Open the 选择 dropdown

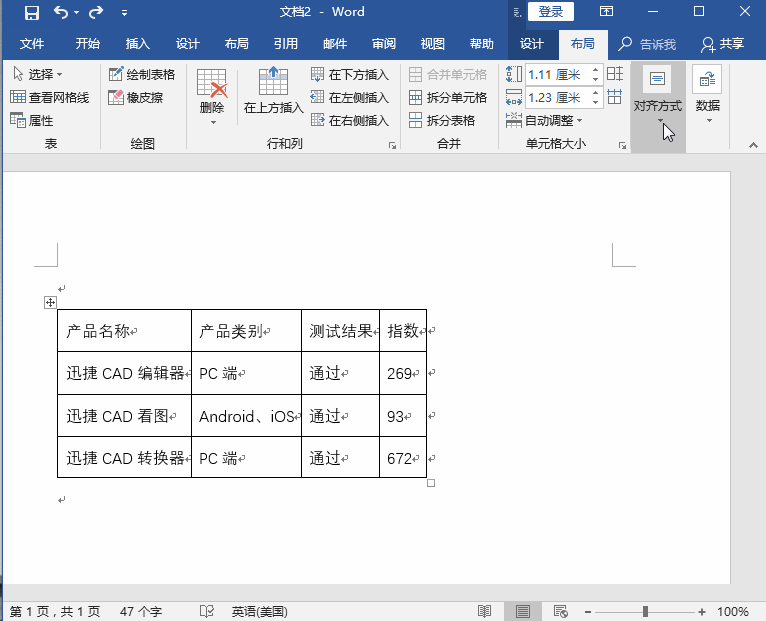coord(37,74)
